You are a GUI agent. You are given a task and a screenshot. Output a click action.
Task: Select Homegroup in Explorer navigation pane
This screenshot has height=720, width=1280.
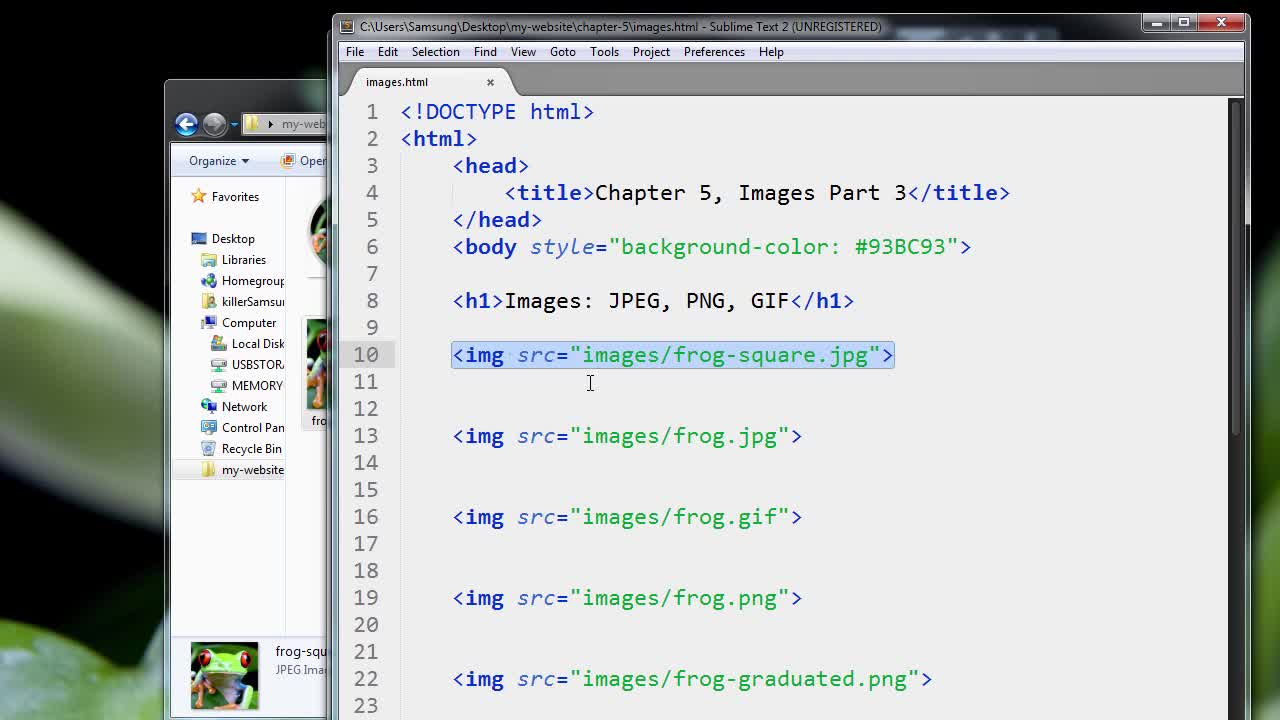253,281
